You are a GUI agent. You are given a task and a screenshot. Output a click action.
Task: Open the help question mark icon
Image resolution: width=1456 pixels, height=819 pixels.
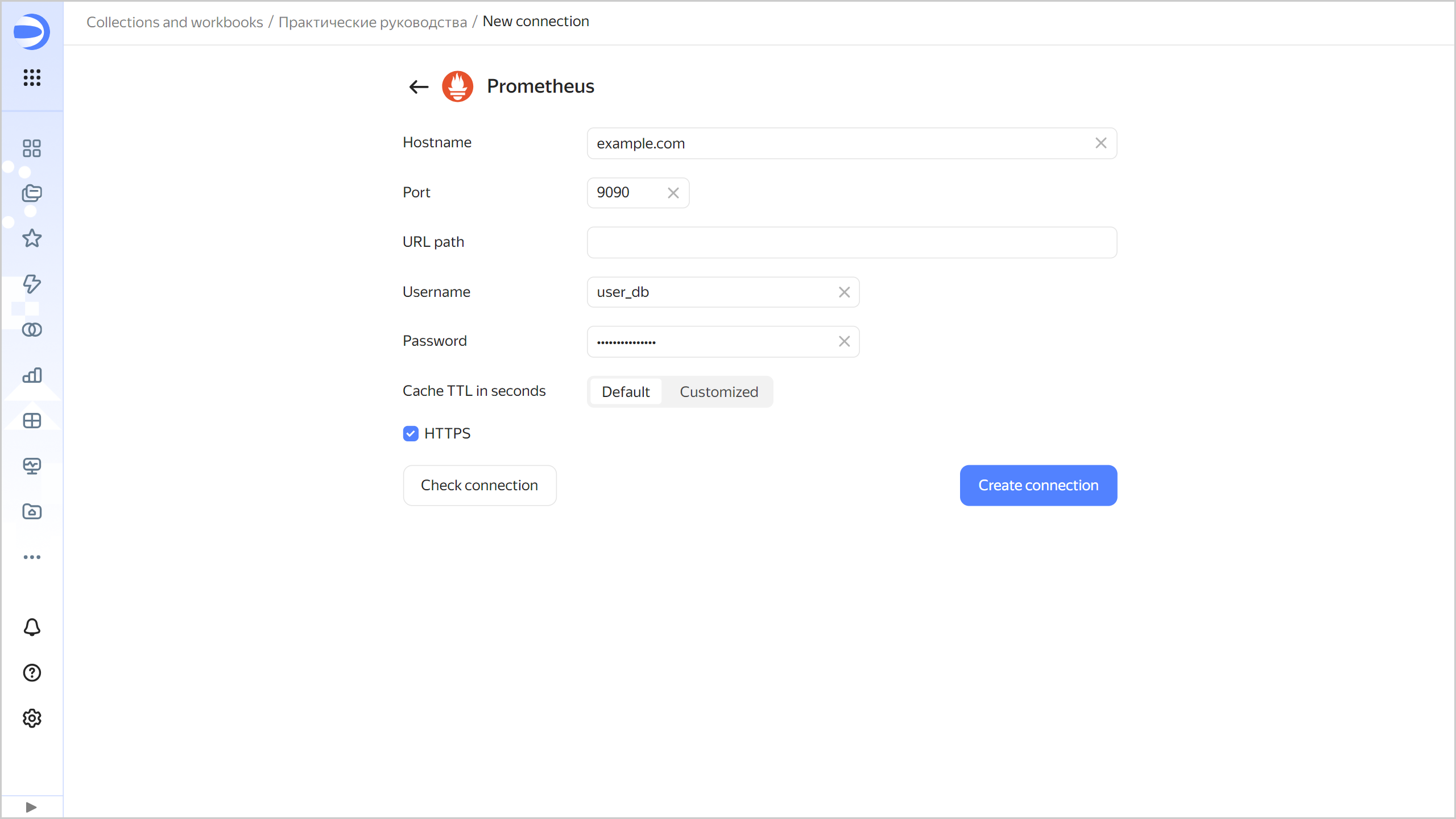[x=32, y=673]
